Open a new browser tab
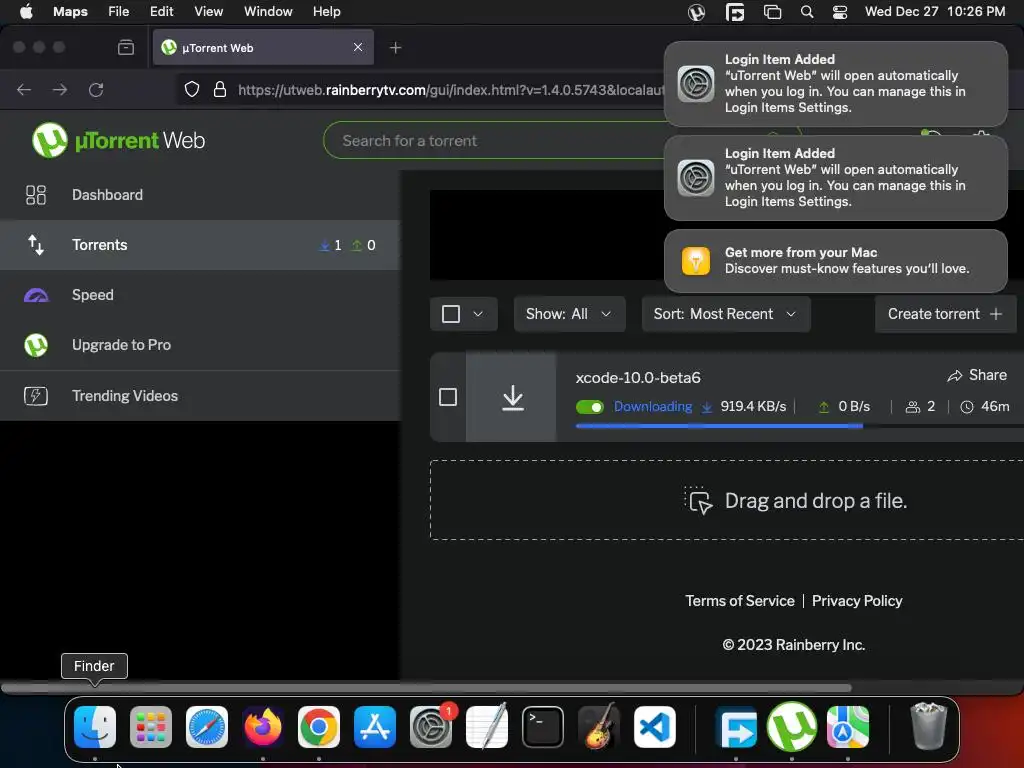Viewport: 1024px width, 768px height. click(395, 48)
